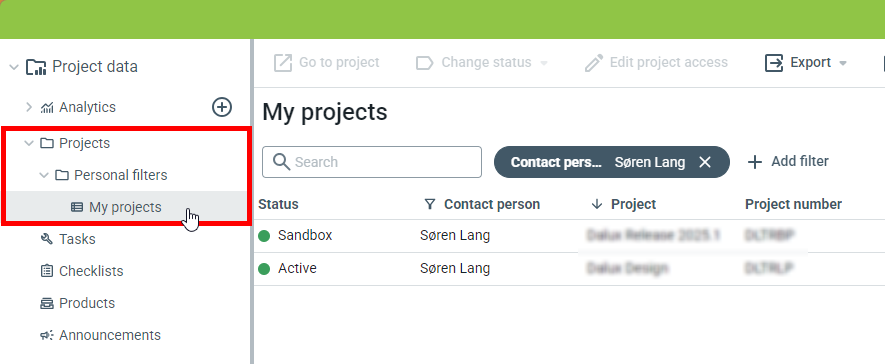
Task: Open Checklists in the sidebar
Action: point(81,271)
